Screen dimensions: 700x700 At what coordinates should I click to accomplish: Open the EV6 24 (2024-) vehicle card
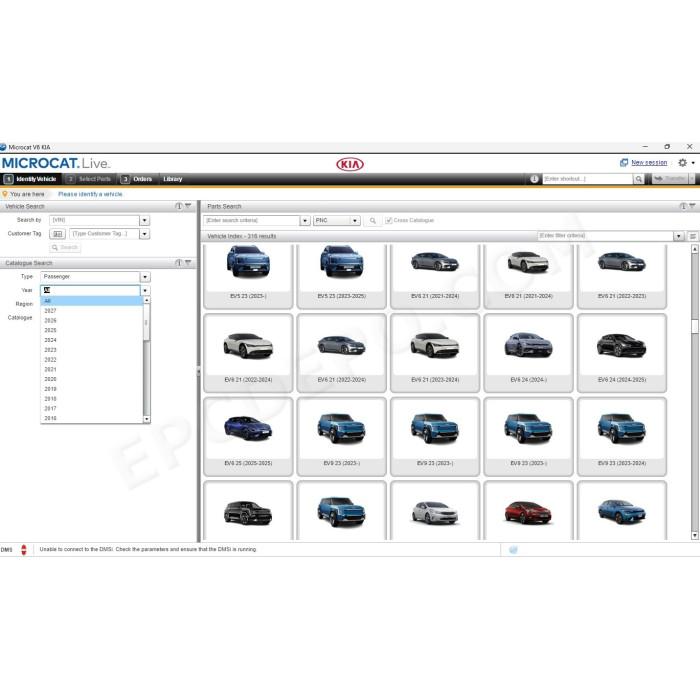point(529,353)
